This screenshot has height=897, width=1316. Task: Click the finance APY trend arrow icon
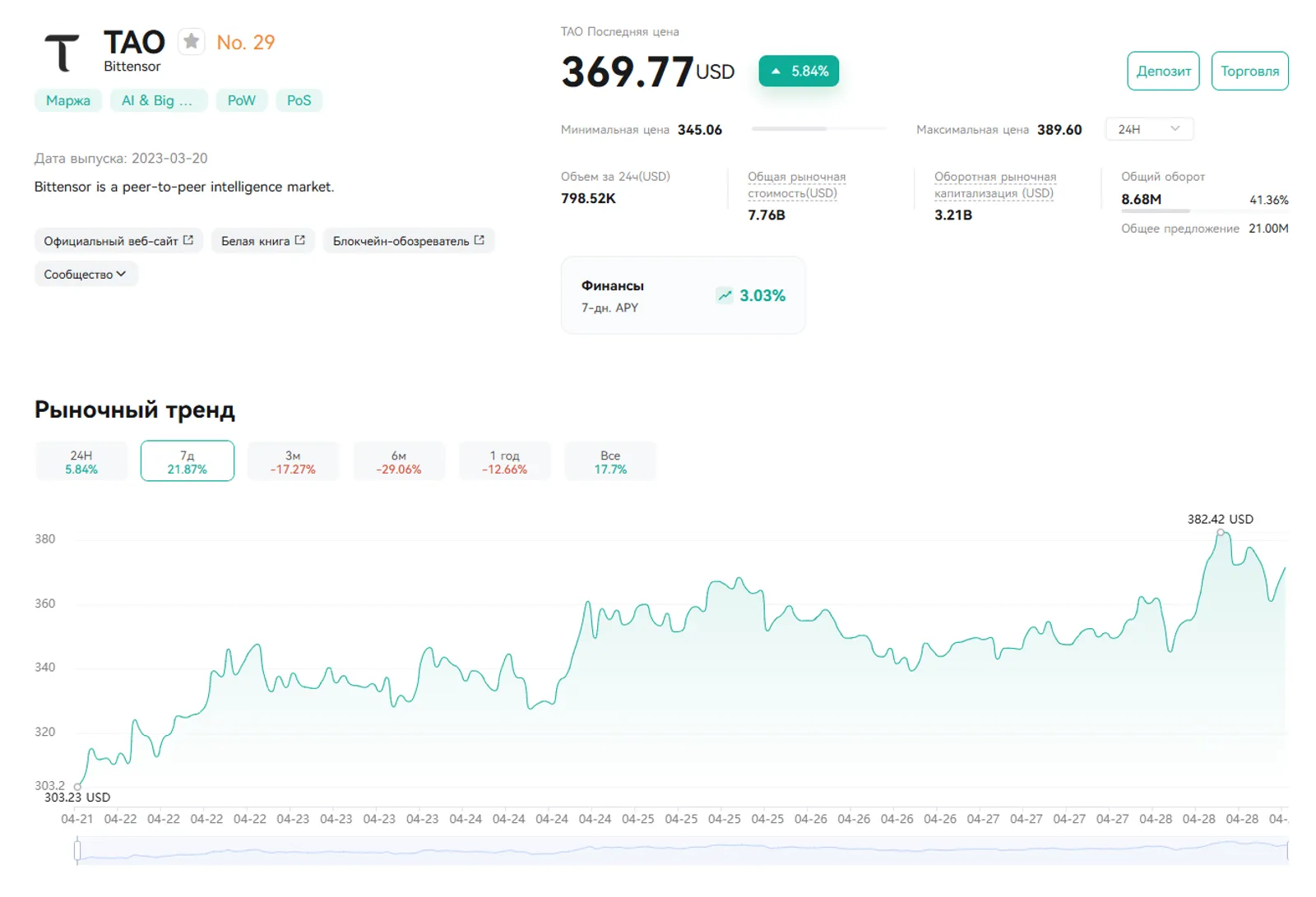[725, 295]
